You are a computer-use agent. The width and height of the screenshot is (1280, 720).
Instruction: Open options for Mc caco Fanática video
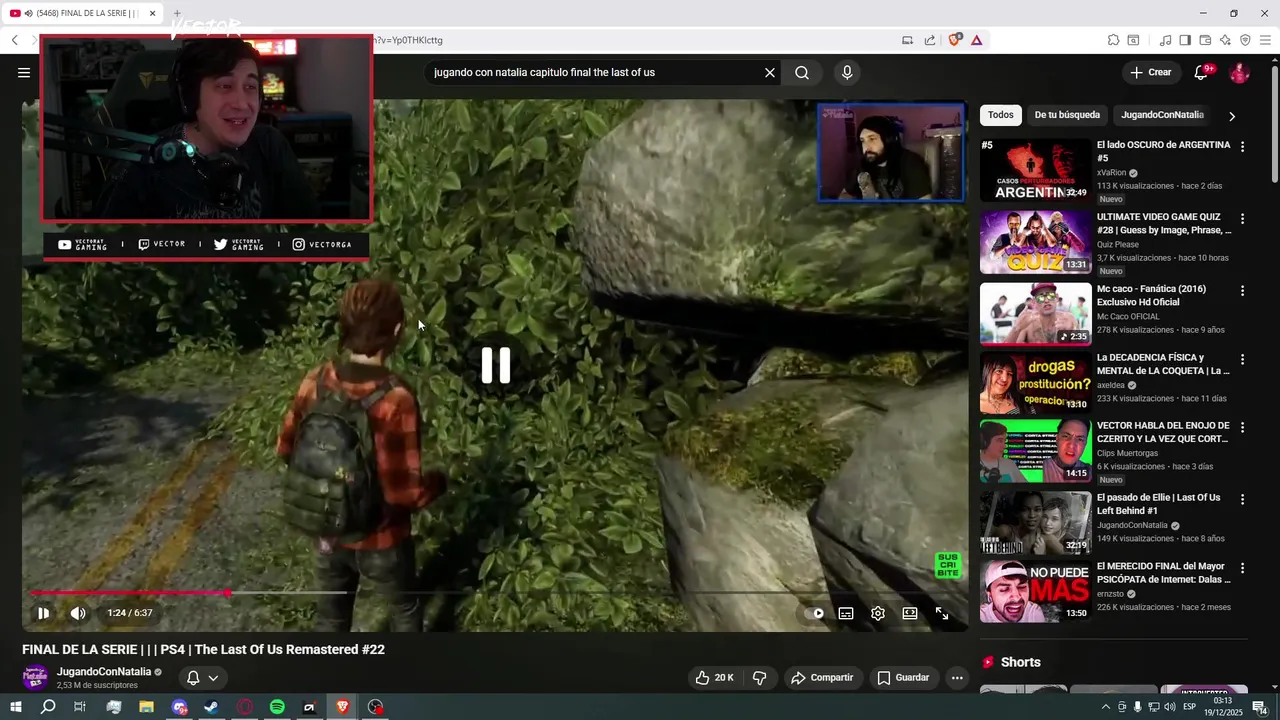(1243, 290)
